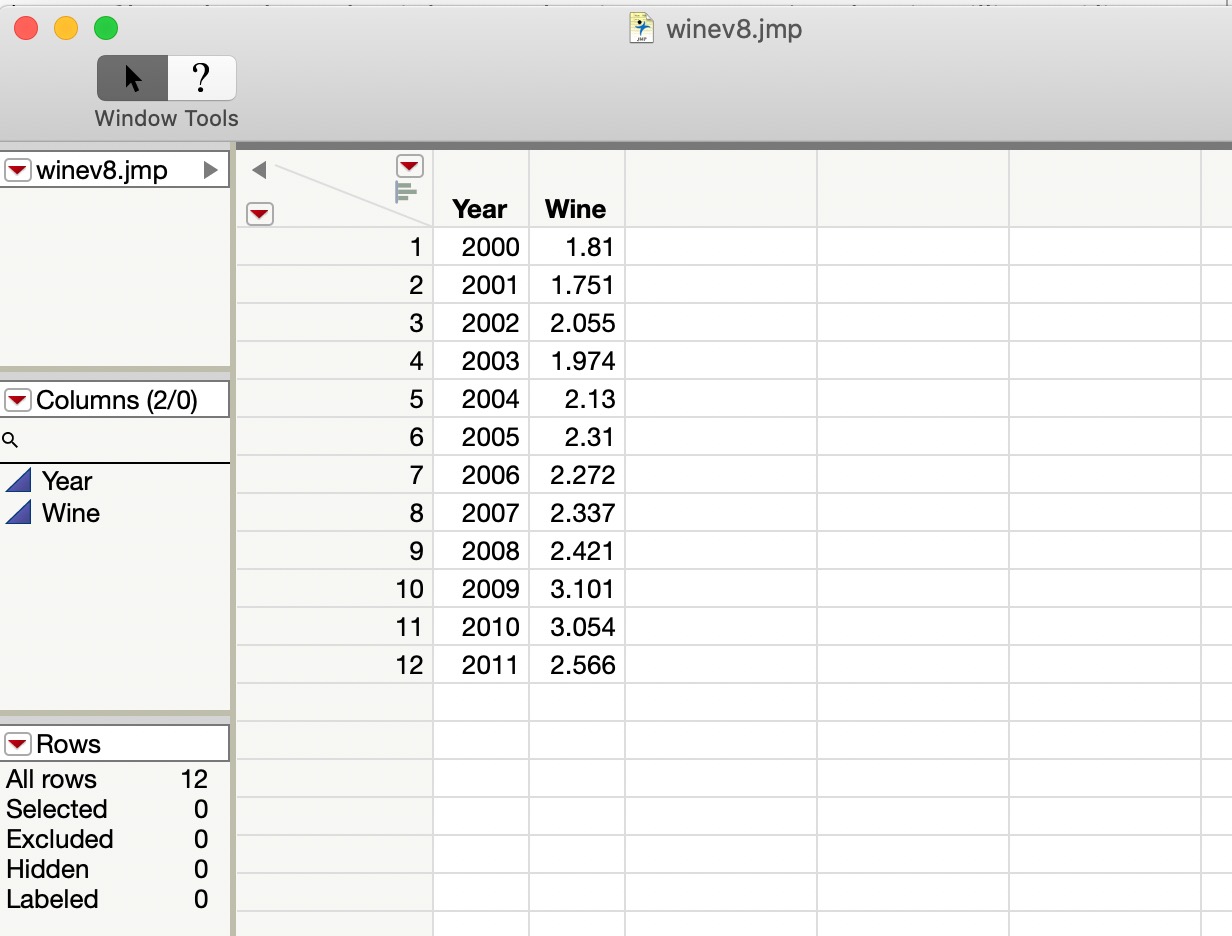The height and width of the screenshot is (936, 1232).
Task: Click the Year cell 2011
Action: (481, 665)
